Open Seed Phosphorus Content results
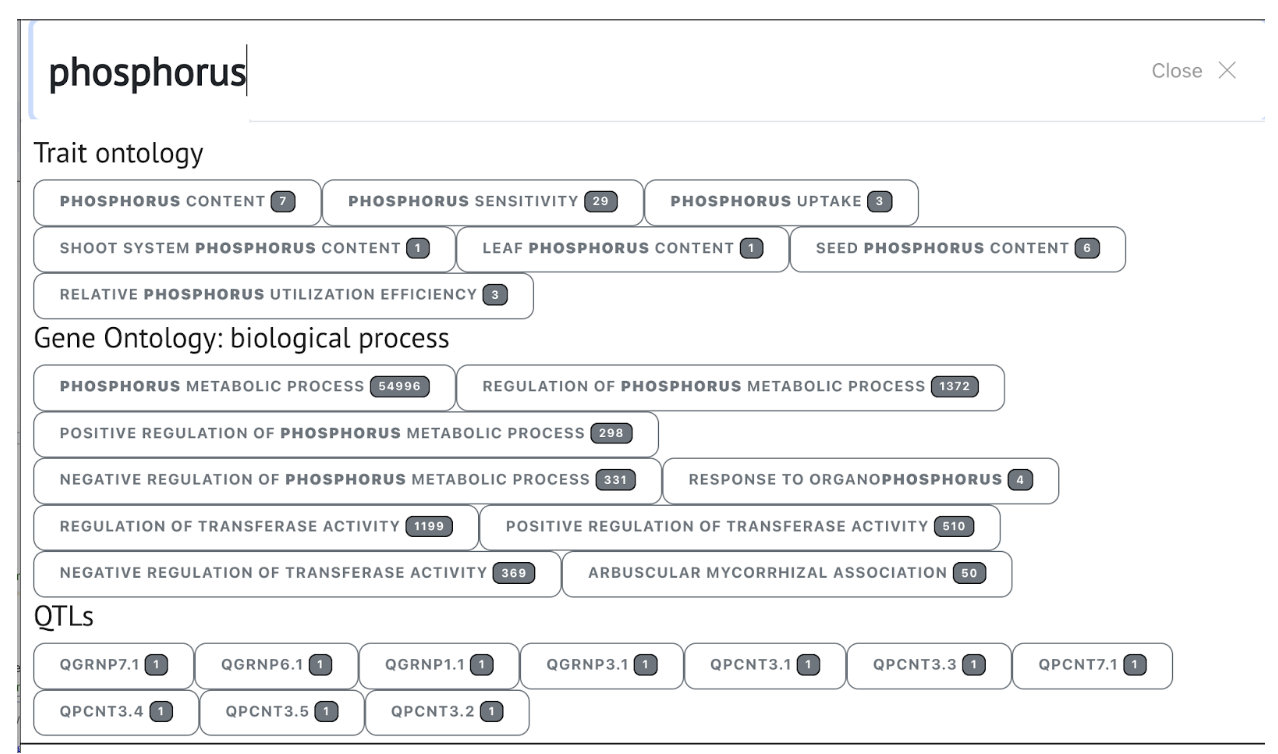Image resolution: width=1278 pixels, height=754 pixels. [957, 249]
